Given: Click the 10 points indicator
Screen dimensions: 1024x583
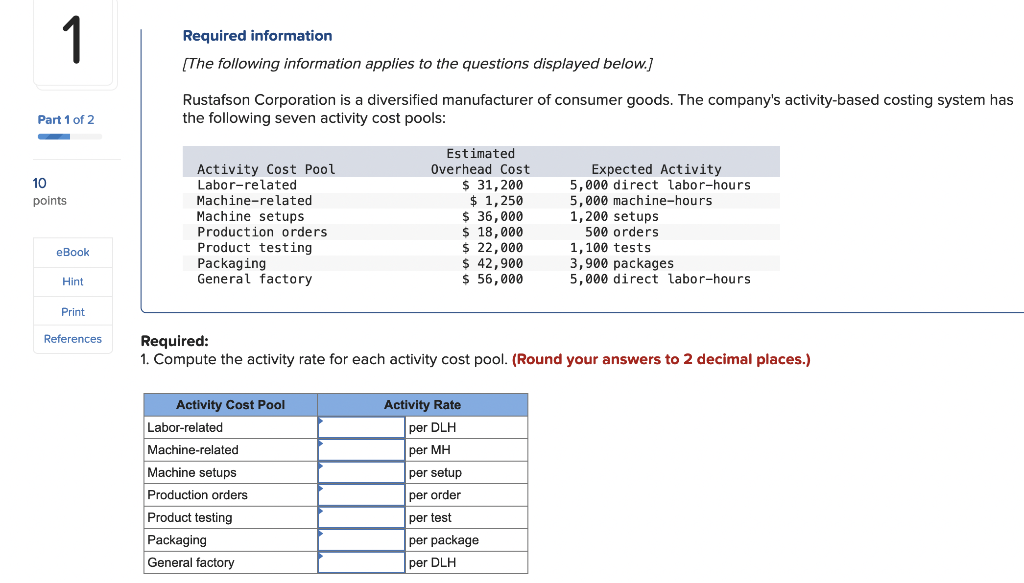Looking at the screenshot, I should (x=50, y=191).
